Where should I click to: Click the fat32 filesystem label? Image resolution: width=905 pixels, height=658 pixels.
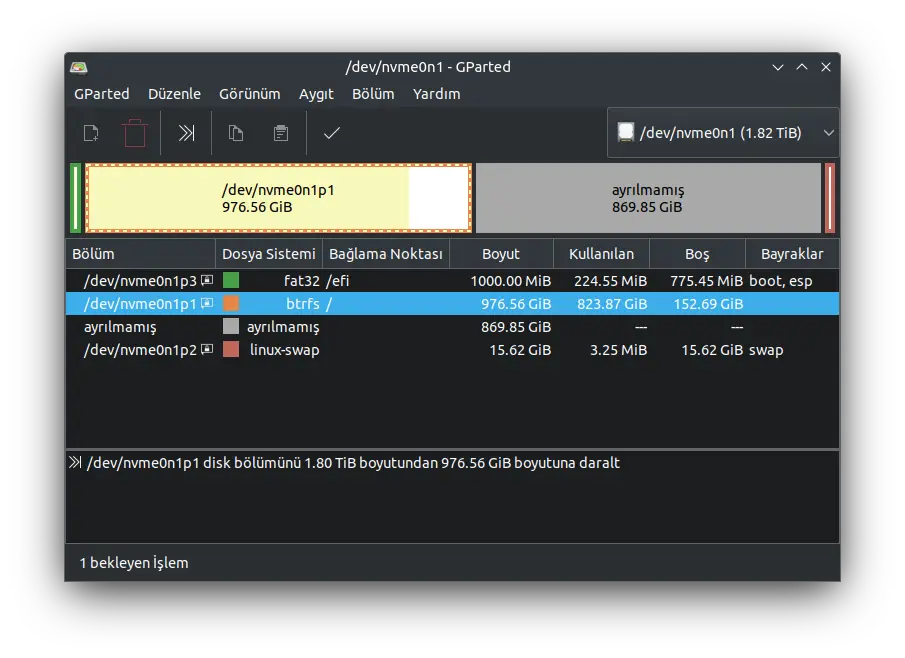[x=301, y=281]
